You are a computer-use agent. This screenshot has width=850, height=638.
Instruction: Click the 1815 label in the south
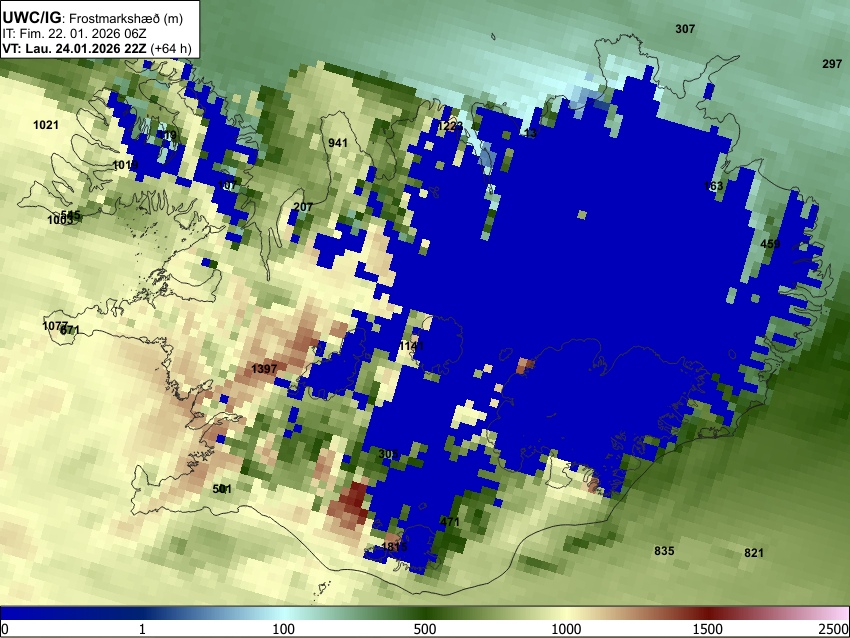point(394,546)
